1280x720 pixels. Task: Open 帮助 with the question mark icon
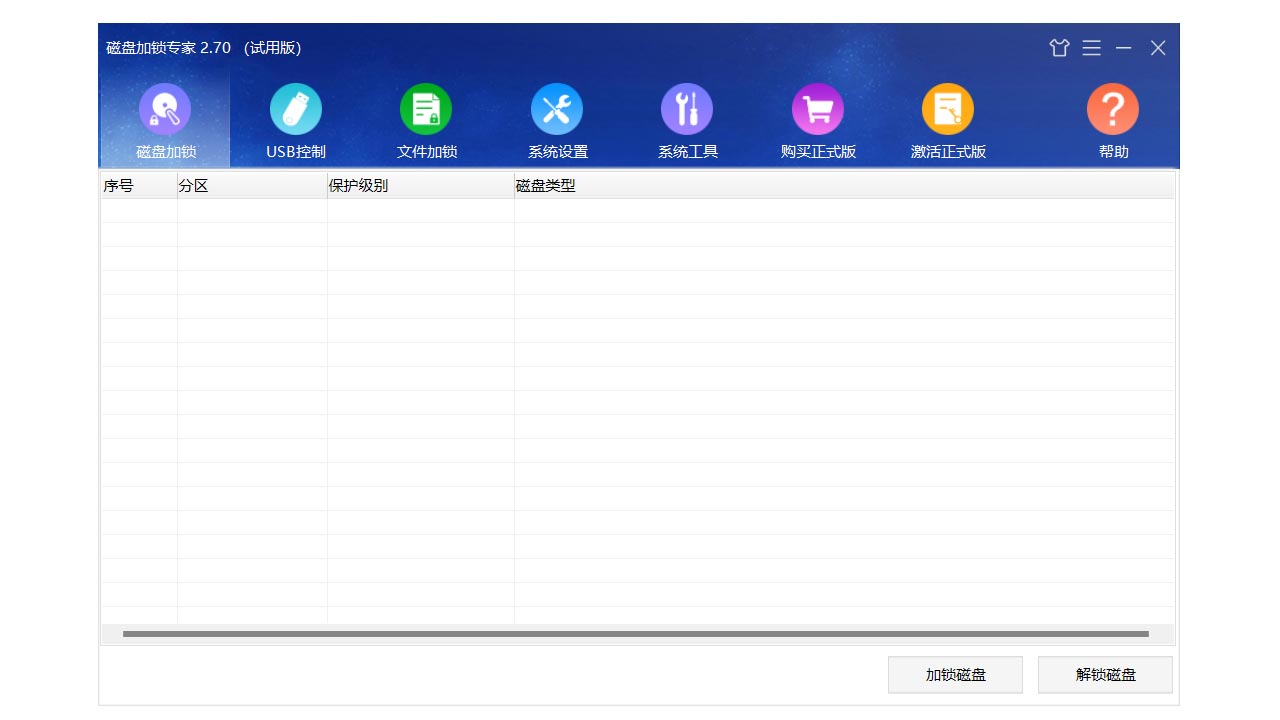[1113, 110]
